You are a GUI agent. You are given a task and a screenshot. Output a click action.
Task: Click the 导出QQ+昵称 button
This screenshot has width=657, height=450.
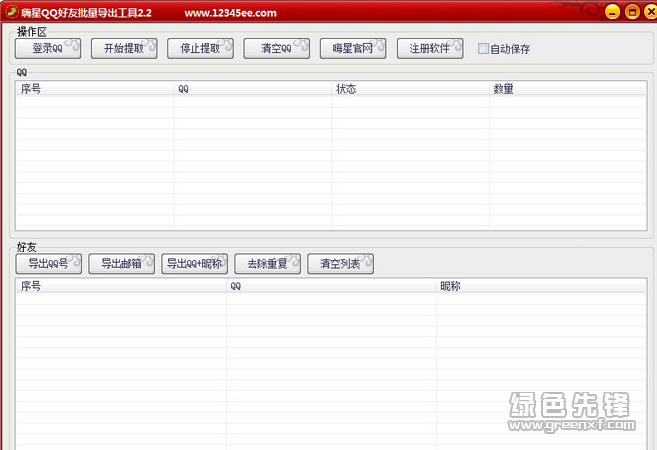tap(194, 264)
